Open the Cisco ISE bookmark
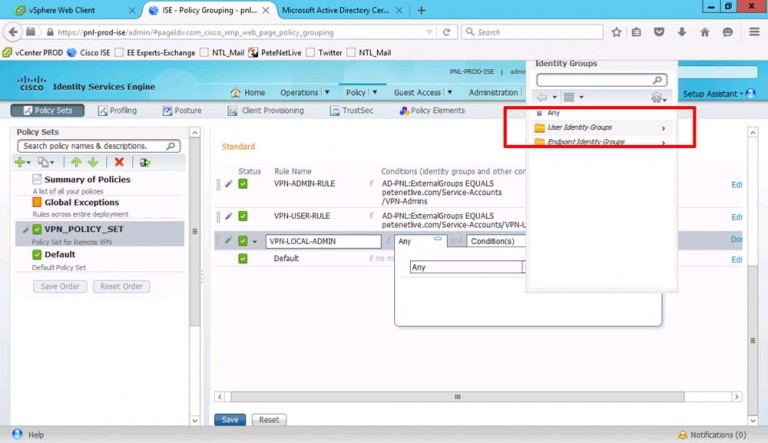 pos(89,52)
